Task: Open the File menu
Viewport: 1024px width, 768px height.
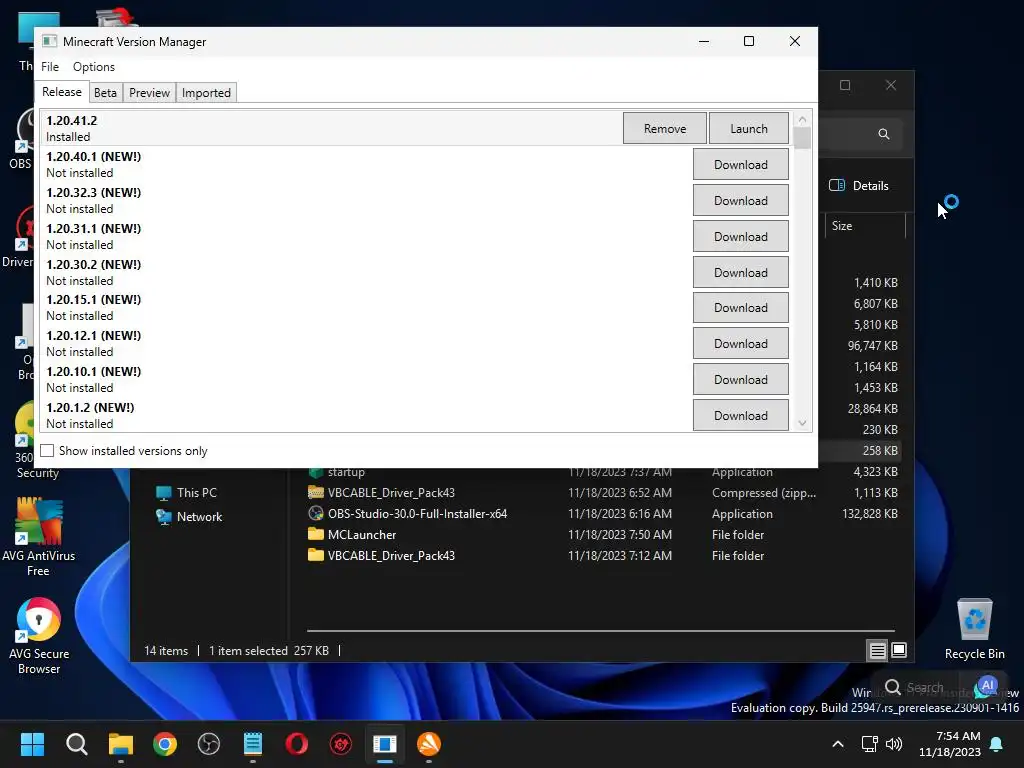Action: pos(50,67)
